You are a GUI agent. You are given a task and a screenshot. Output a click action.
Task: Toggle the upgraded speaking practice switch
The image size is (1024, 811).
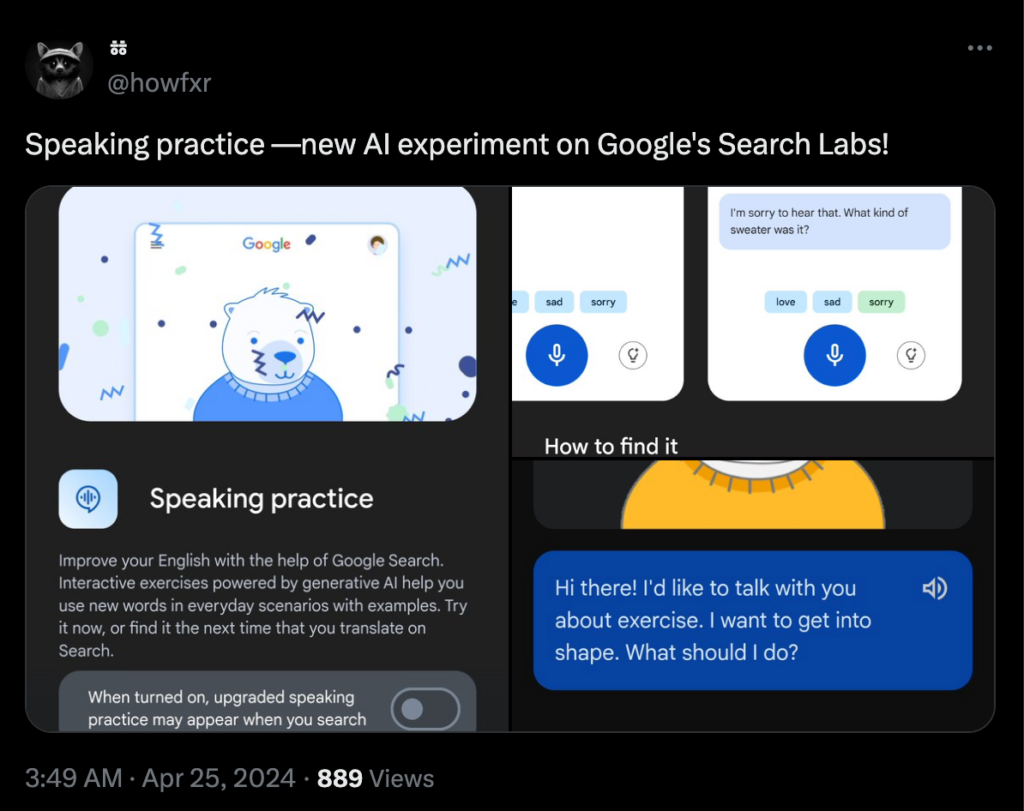[424, 708]
